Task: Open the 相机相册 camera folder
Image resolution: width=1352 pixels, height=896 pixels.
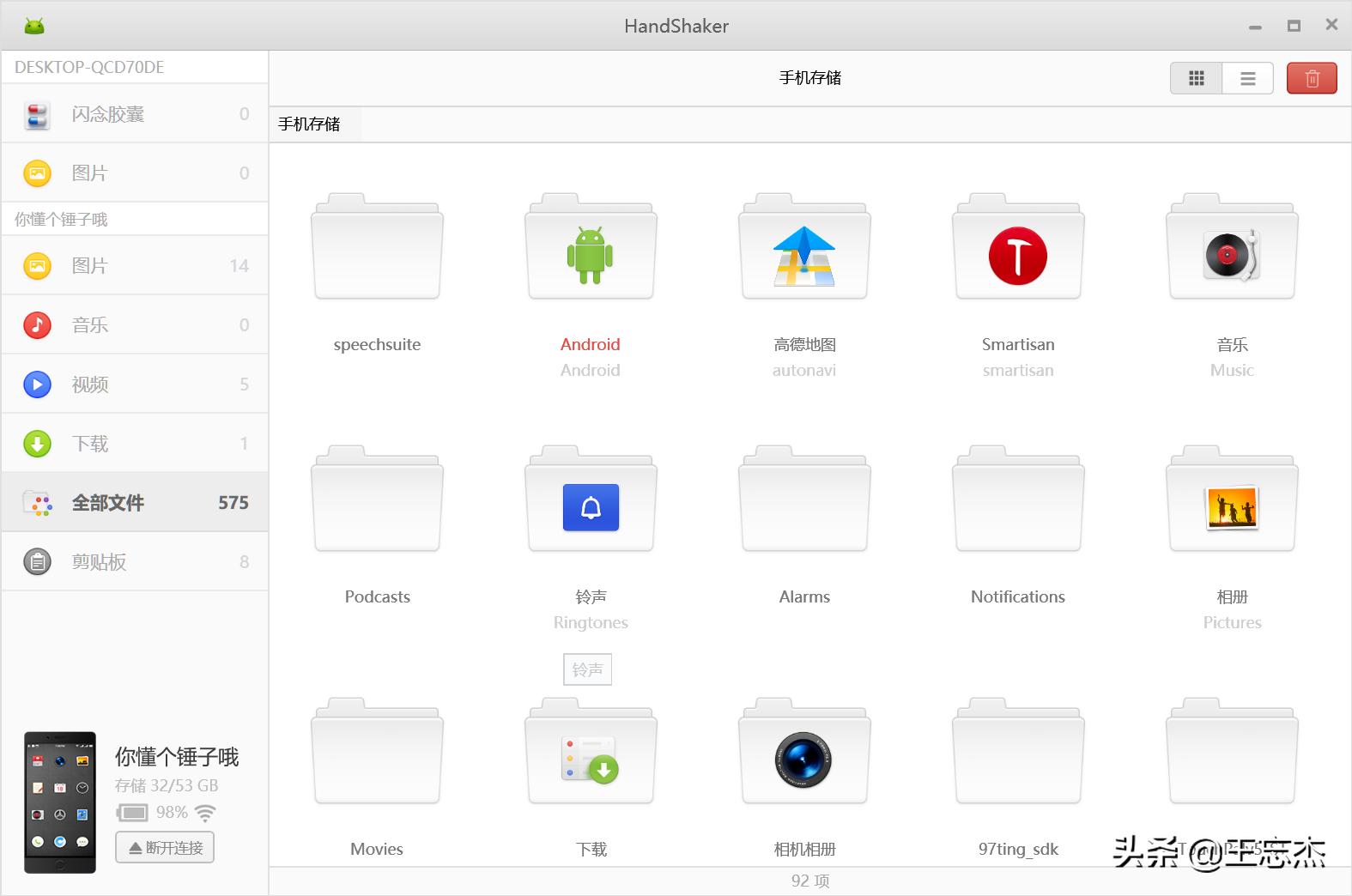Action: pyautogui.click(x=804, y=752)
